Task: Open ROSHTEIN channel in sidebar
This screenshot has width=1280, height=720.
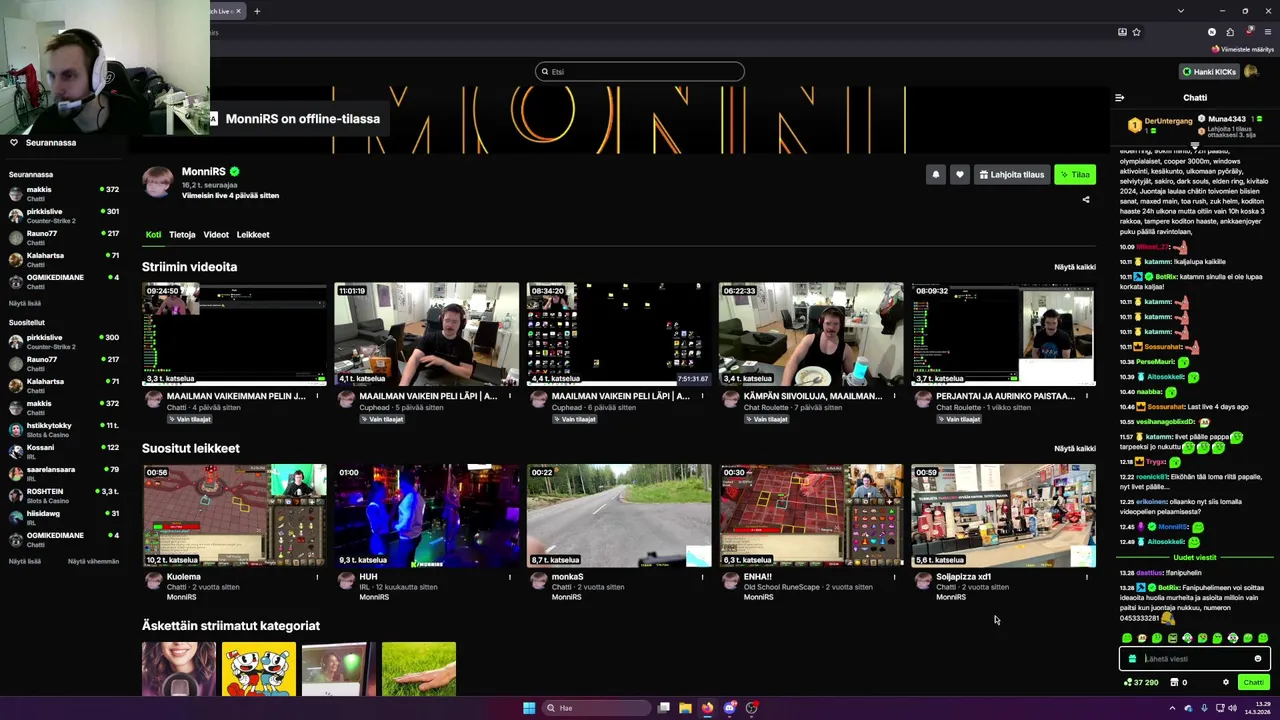Action: point(63,496)
